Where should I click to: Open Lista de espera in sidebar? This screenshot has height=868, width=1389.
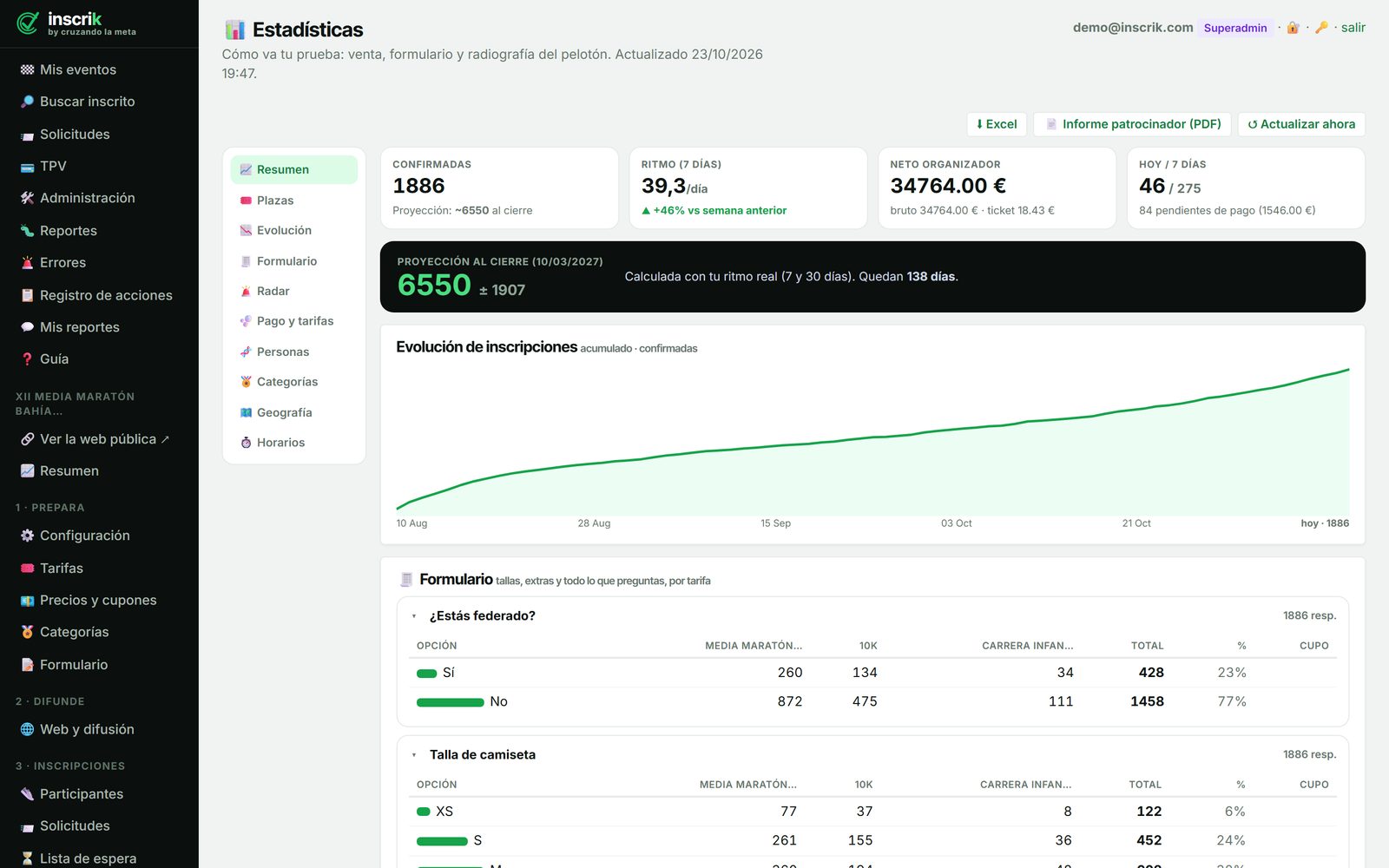tap(99, 858)
